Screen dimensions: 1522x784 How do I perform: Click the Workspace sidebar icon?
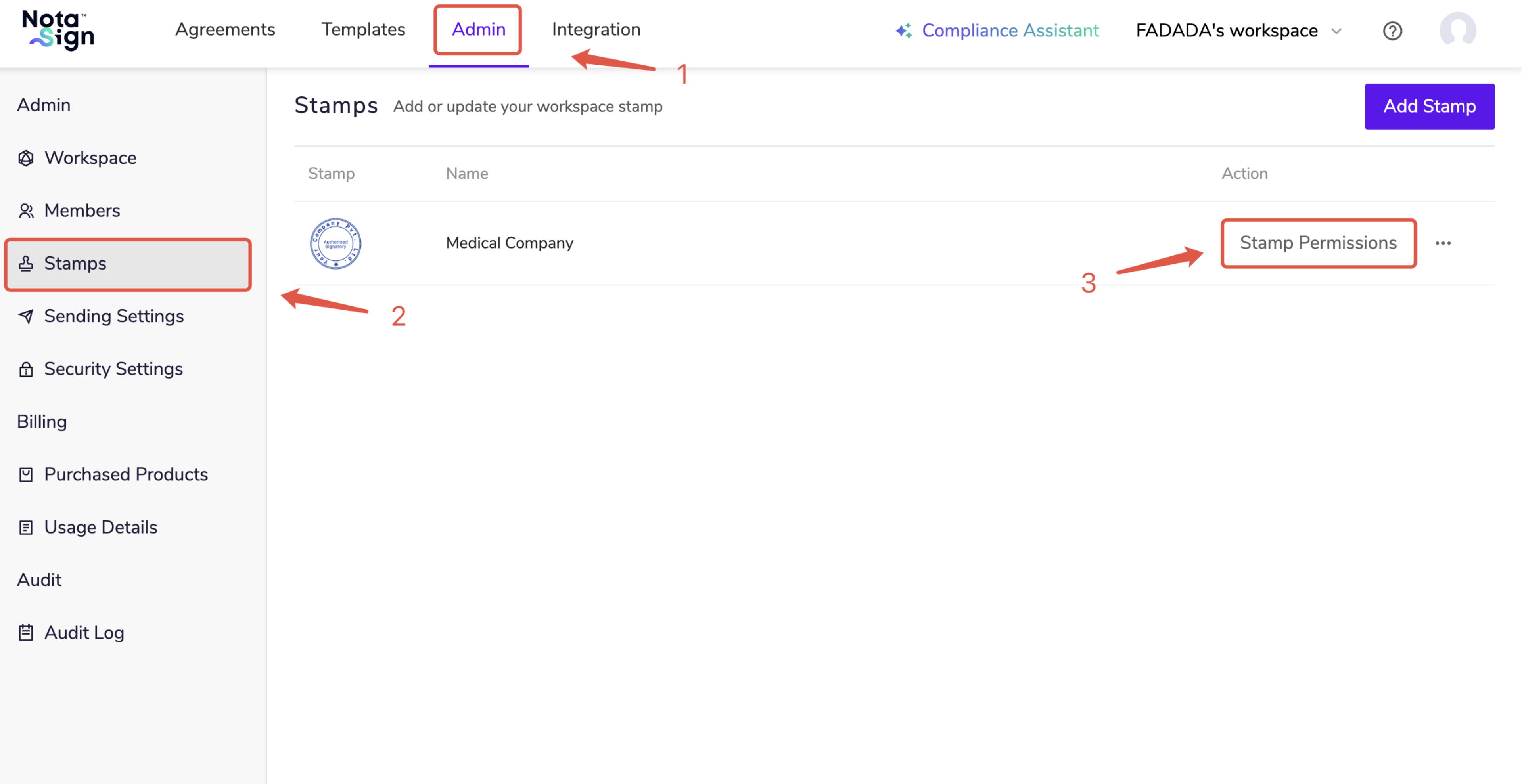tap(26, 158)
